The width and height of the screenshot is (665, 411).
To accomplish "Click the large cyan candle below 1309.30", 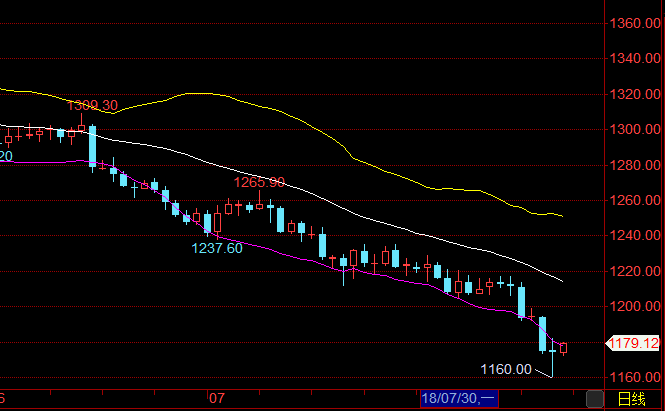I will [x=92, y=146].
